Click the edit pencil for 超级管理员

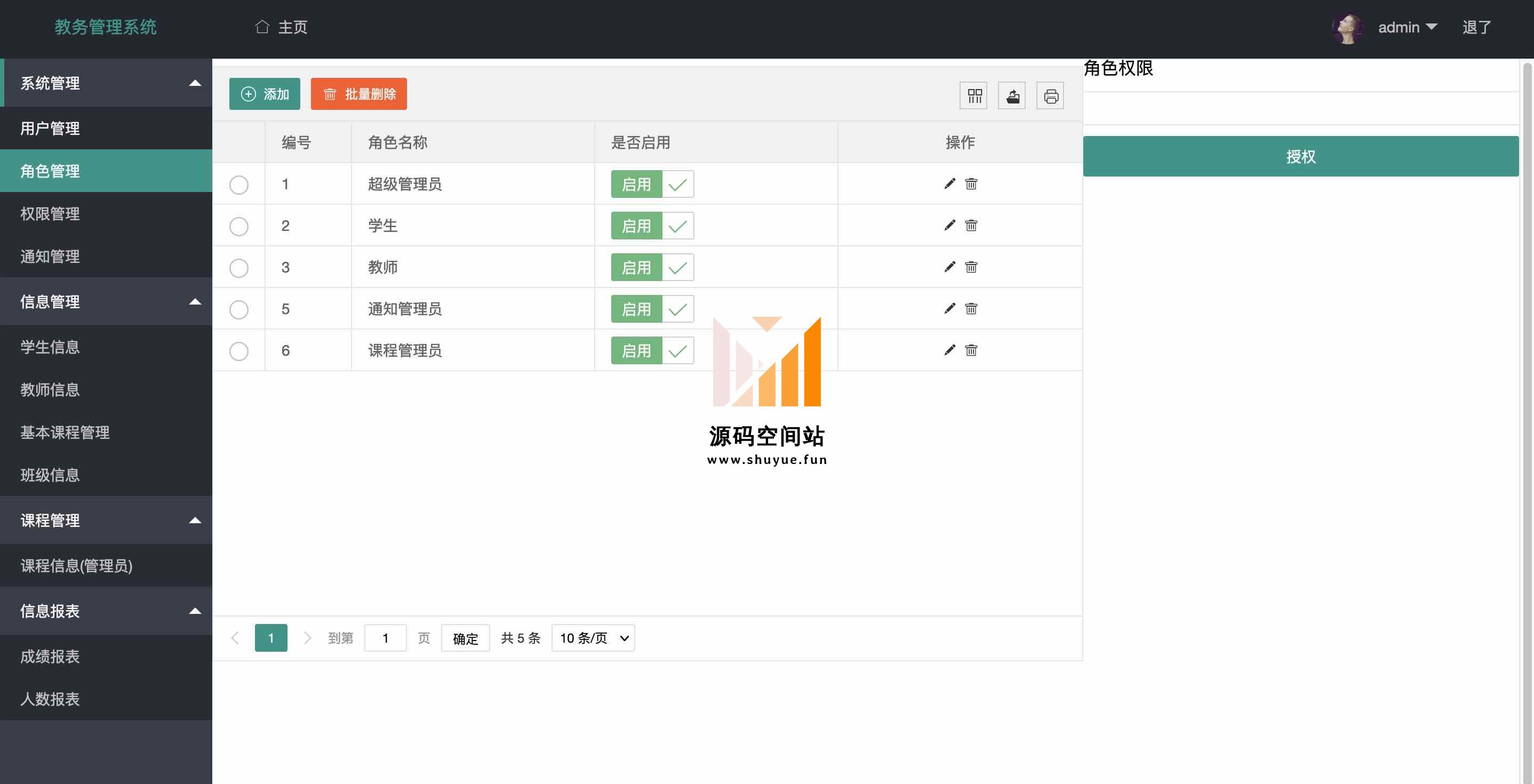click(x=949, y=183)
